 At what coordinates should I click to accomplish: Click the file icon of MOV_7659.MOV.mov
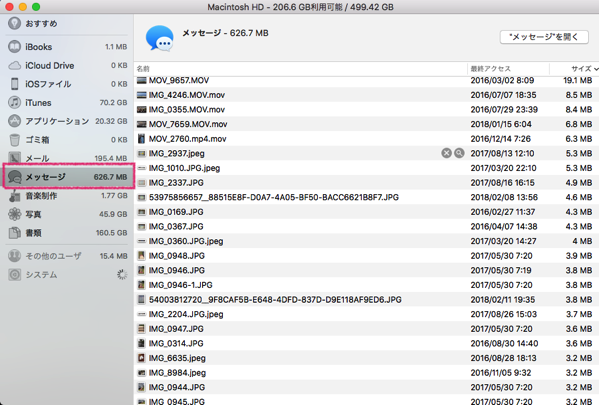[x=142, y=124]
